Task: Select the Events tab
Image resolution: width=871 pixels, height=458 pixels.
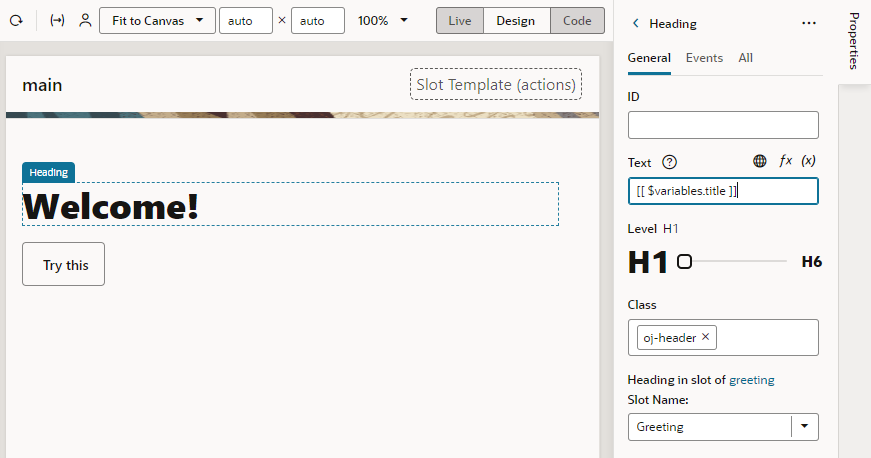Action: pos(704,58)
